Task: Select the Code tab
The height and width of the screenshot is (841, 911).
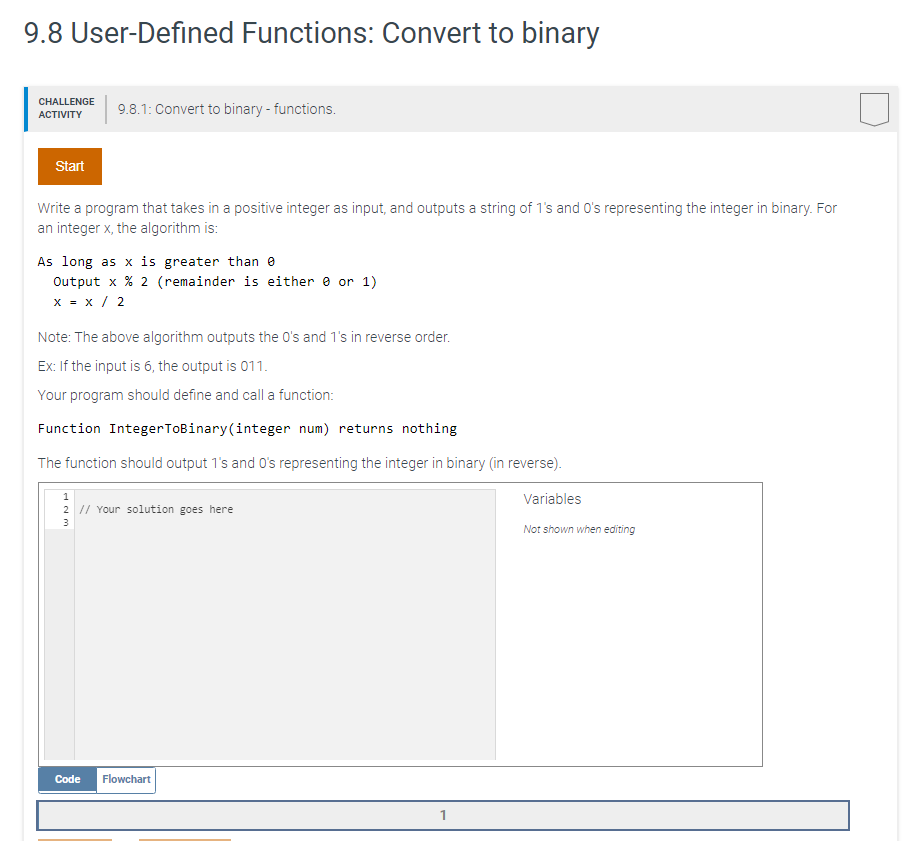Action: [67, 779]
